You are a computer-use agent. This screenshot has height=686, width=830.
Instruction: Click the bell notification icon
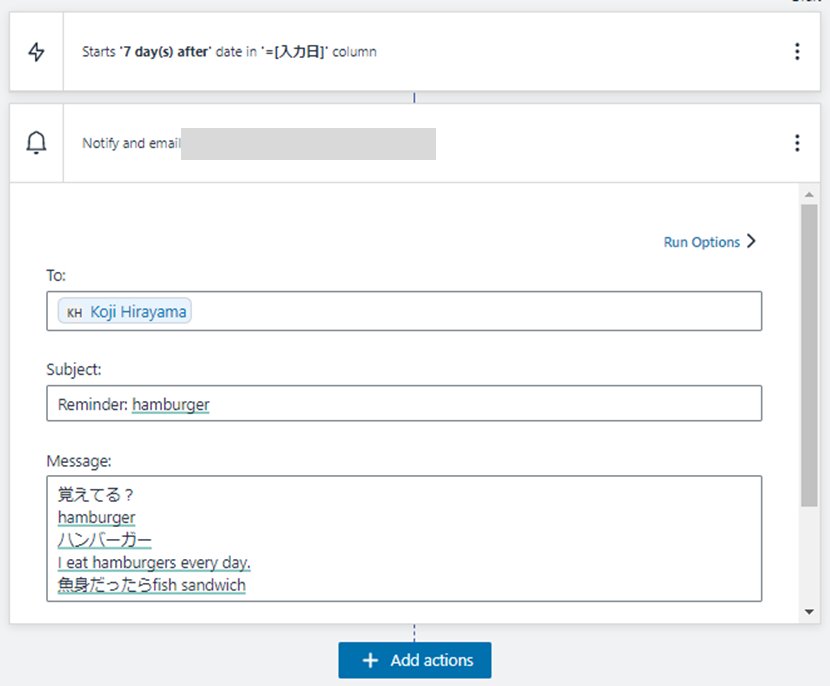pyautogui.click(x=36, y=143)
